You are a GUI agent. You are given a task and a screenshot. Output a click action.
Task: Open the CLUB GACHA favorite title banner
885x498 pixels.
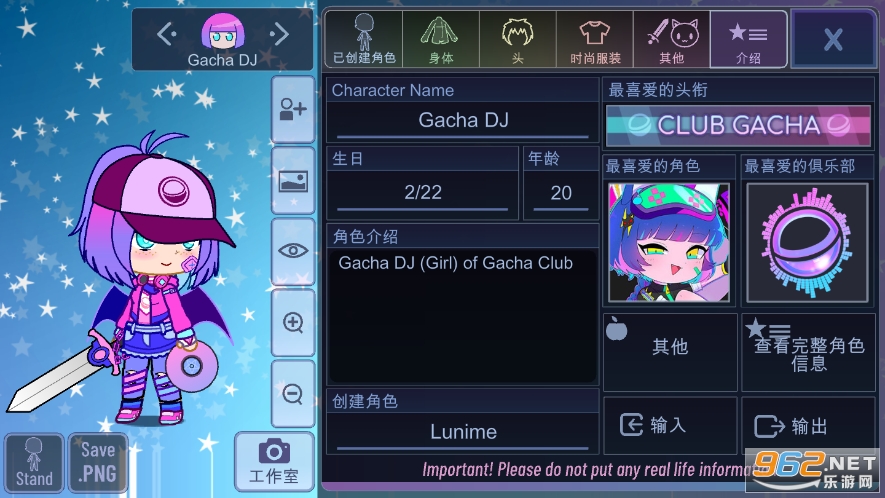pos(739,125)
